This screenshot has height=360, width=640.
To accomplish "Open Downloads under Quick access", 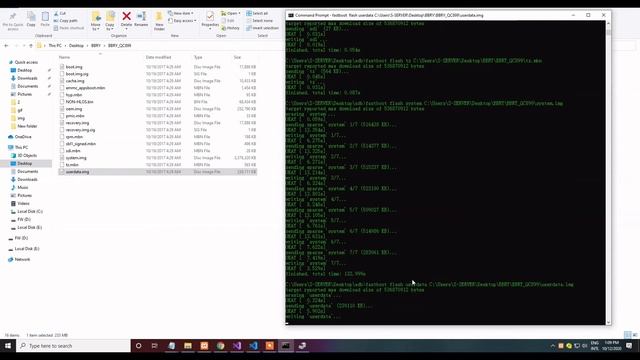I will [x=27, y=78].
